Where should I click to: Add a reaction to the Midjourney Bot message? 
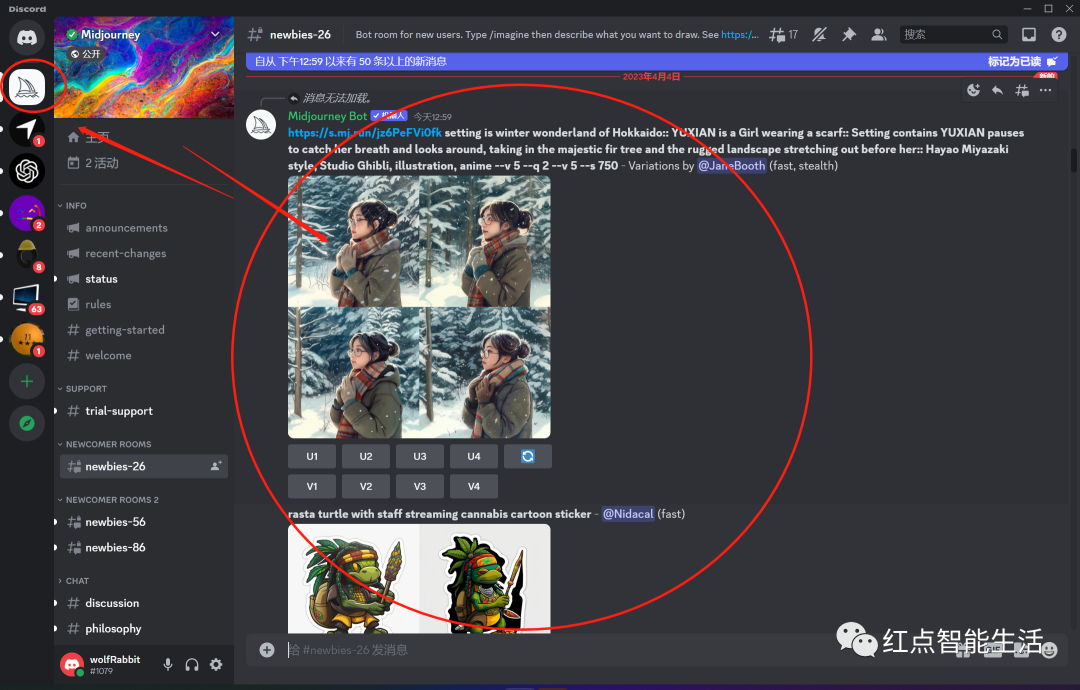coord(973,90)
